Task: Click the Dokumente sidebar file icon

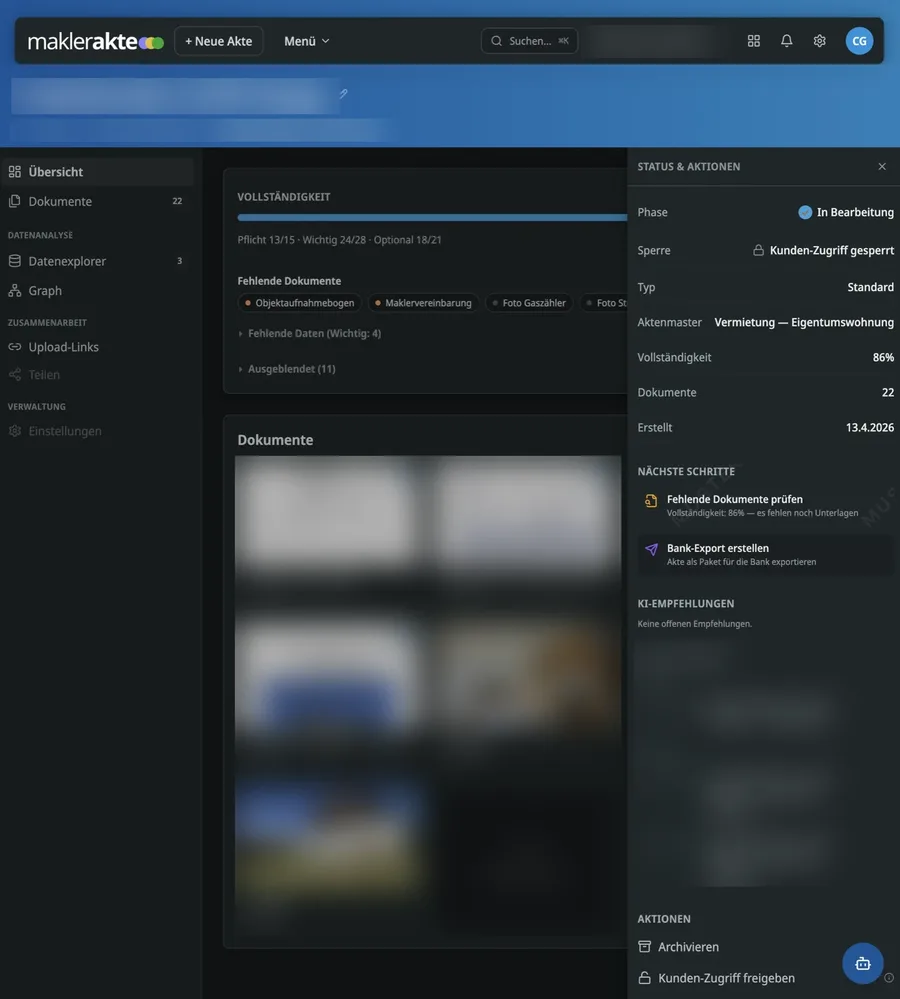Action: [15, 201]
